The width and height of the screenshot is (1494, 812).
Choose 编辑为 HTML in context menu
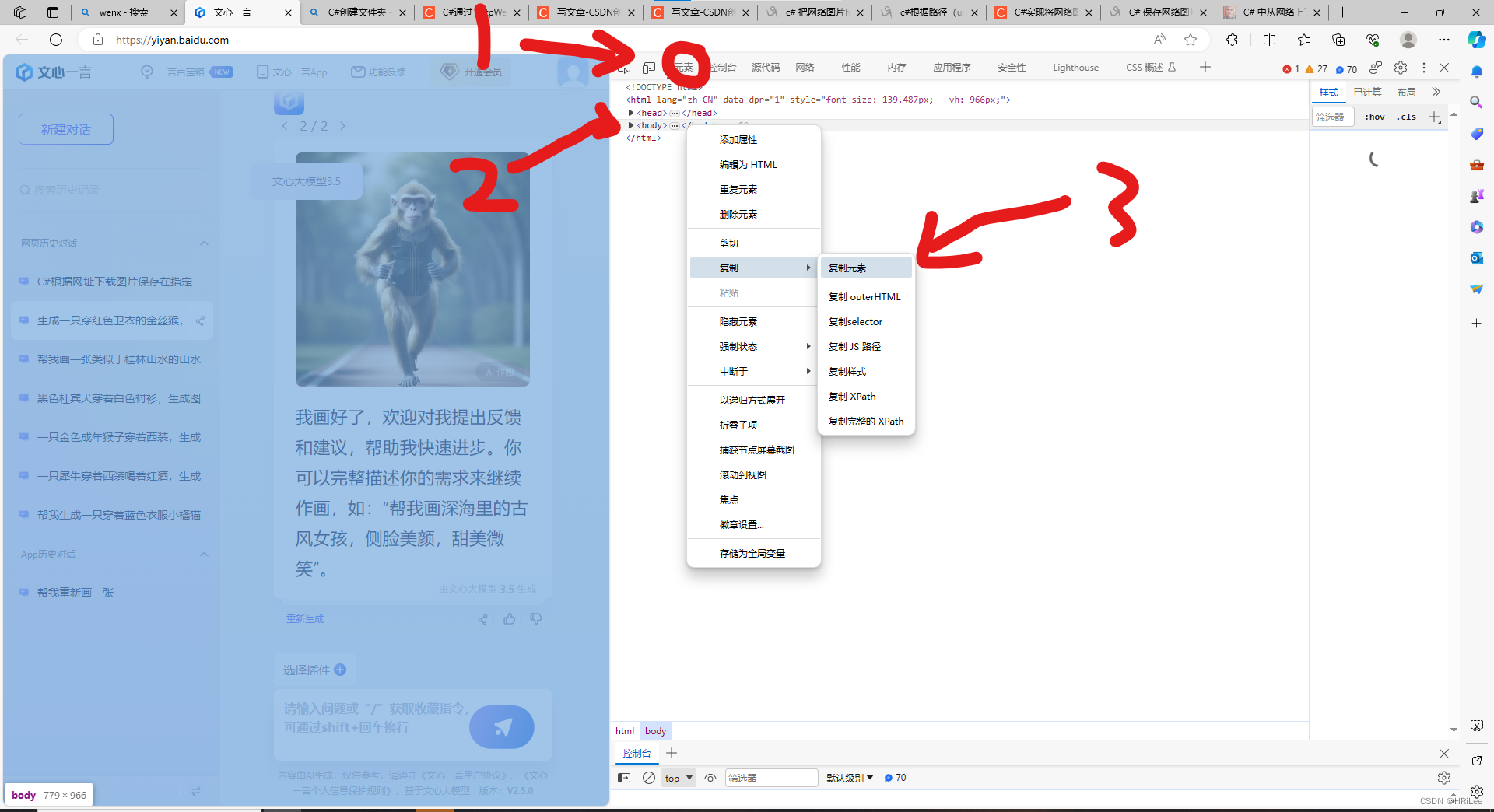click(x=753, y=165)
